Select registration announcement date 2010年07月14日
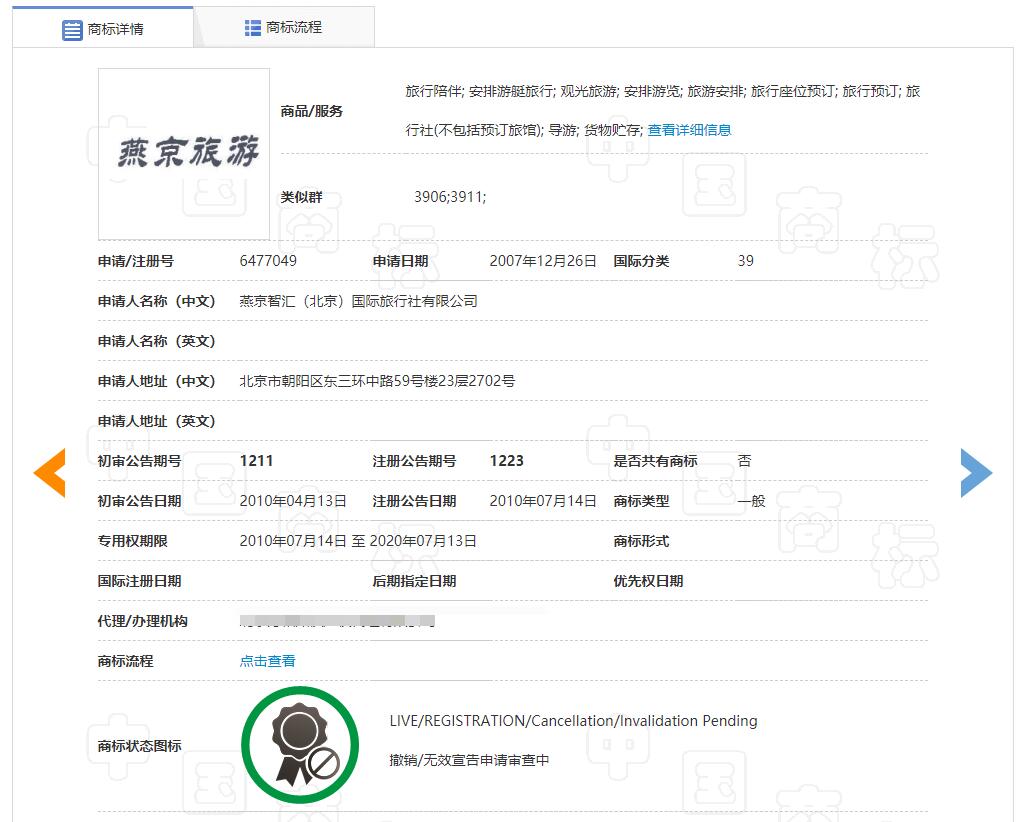 [x=543, y=501]
